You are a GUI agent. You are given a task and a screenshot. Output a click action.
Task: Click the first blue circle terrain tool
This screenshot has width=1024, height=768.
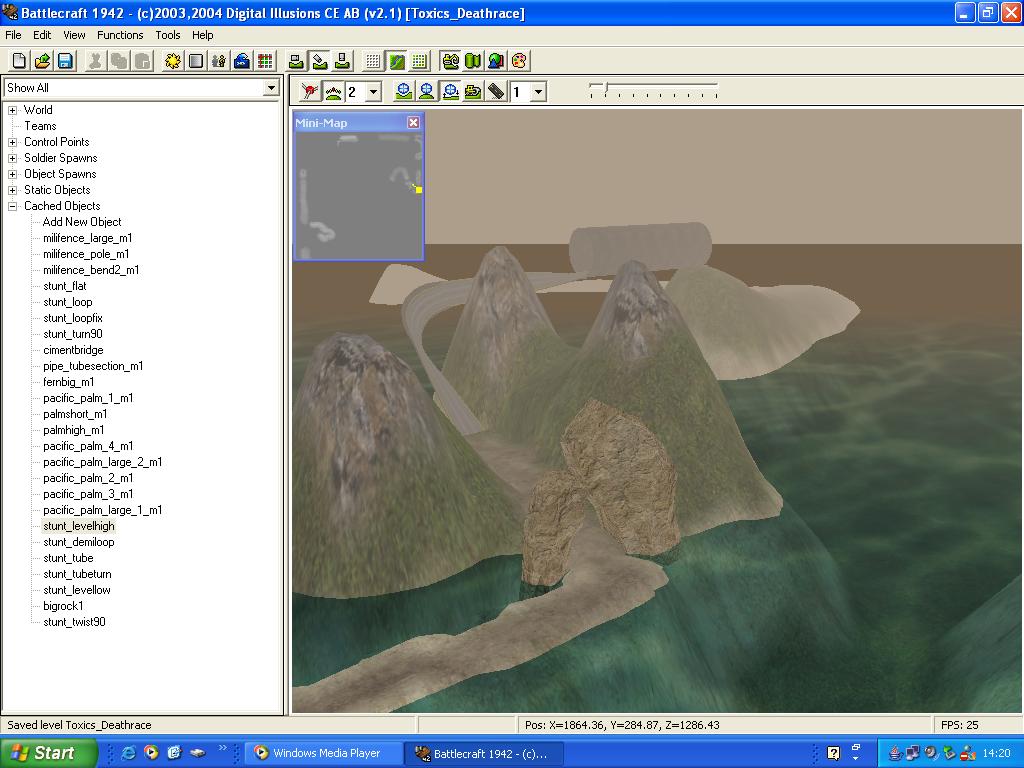click(x=404, y=91)
